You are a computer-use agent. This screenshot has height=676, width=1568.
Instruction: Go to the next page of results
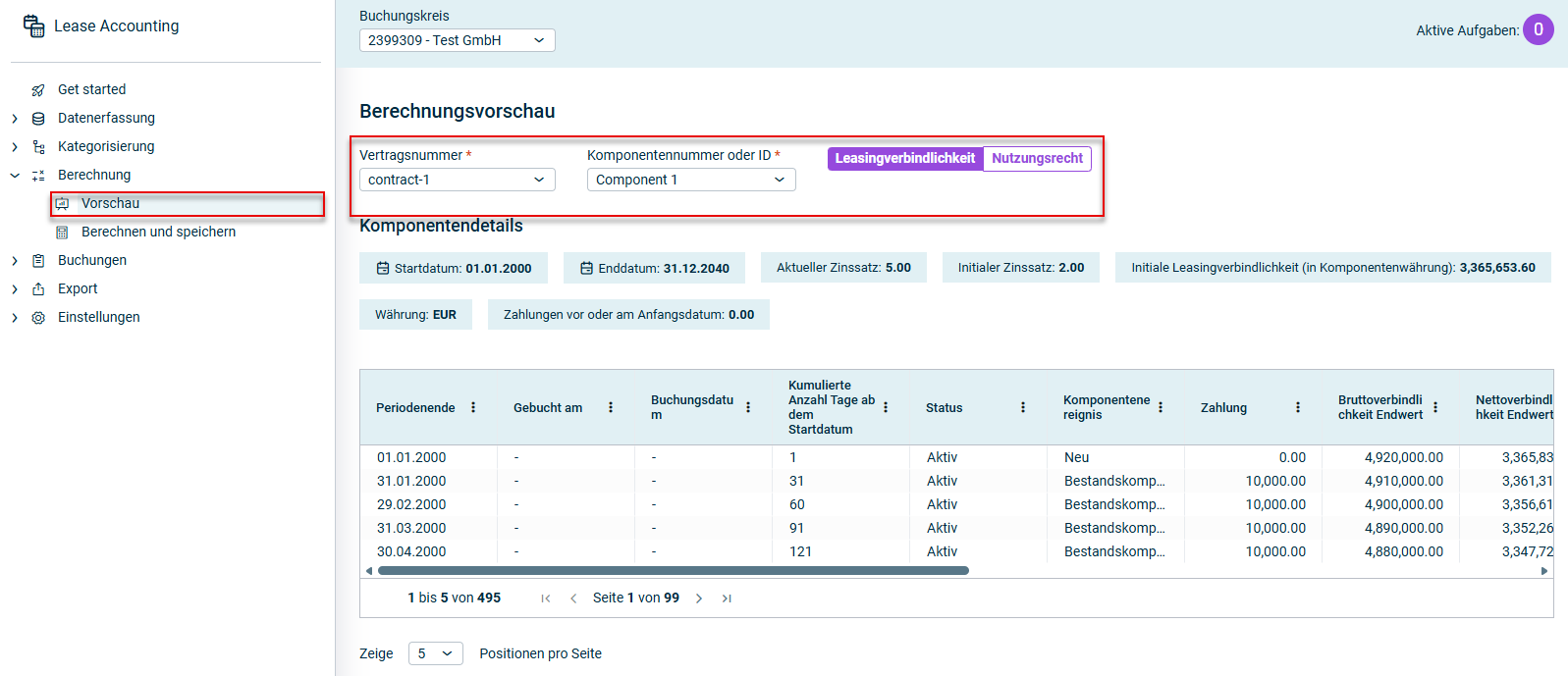click(x=699, y=598)
